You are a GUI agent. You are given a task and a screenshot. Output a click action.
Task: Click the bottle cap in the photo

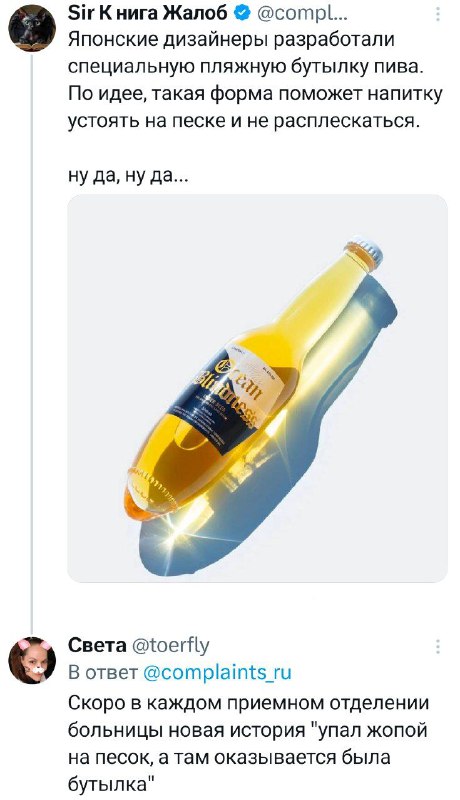pyautogui.click(x=365, y=255)
